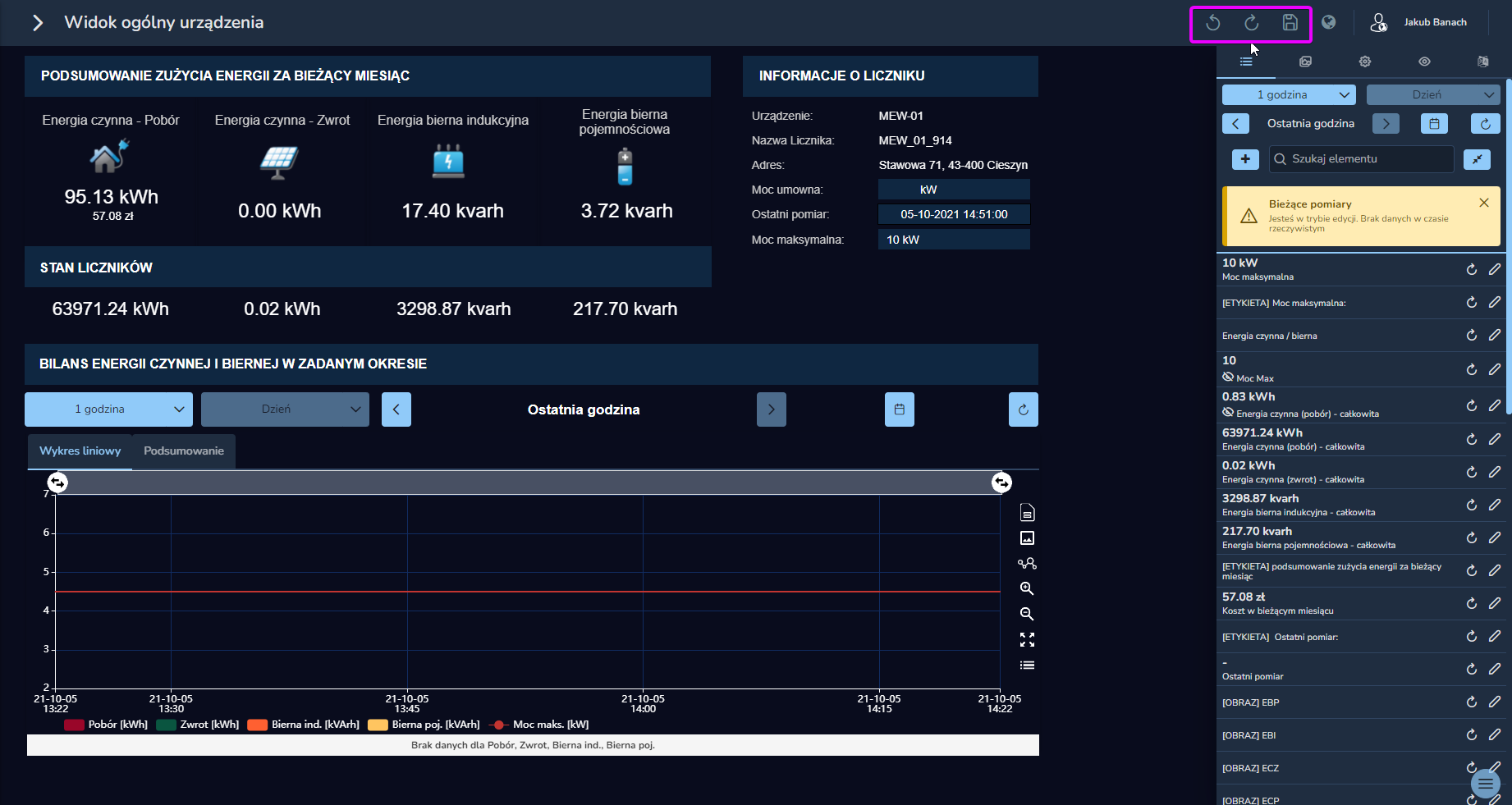
Task: Open the Dzień dropdown above the chart
Action: pyautogui.click(x=285, y=409)
